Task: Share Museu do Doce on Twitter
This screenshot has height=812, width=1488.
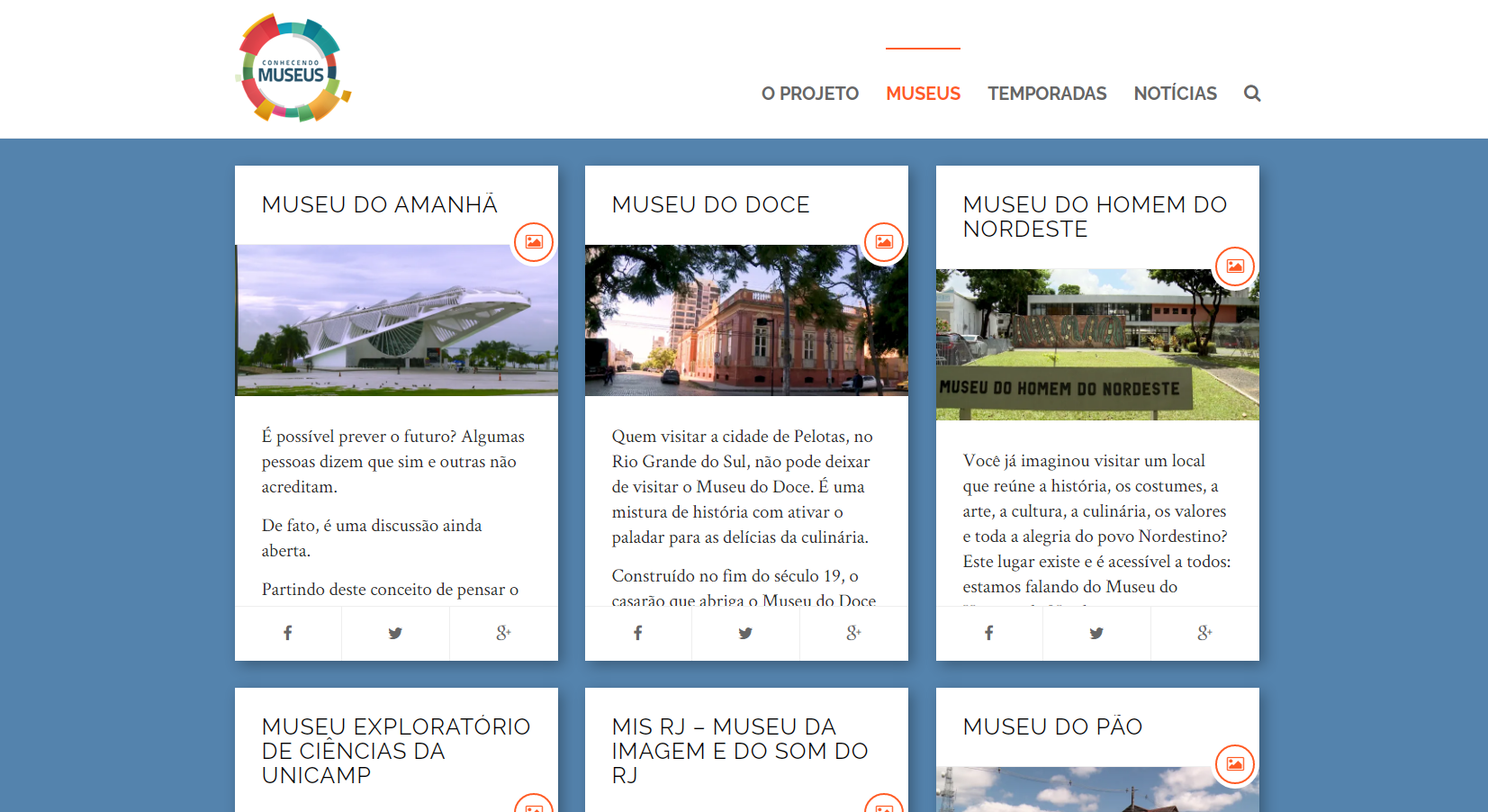Action: (745, 634)
